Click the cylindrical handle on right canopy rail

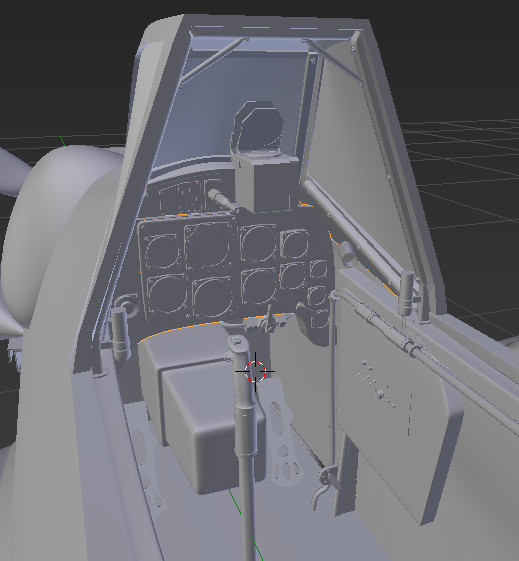click(x=407, y=292)
